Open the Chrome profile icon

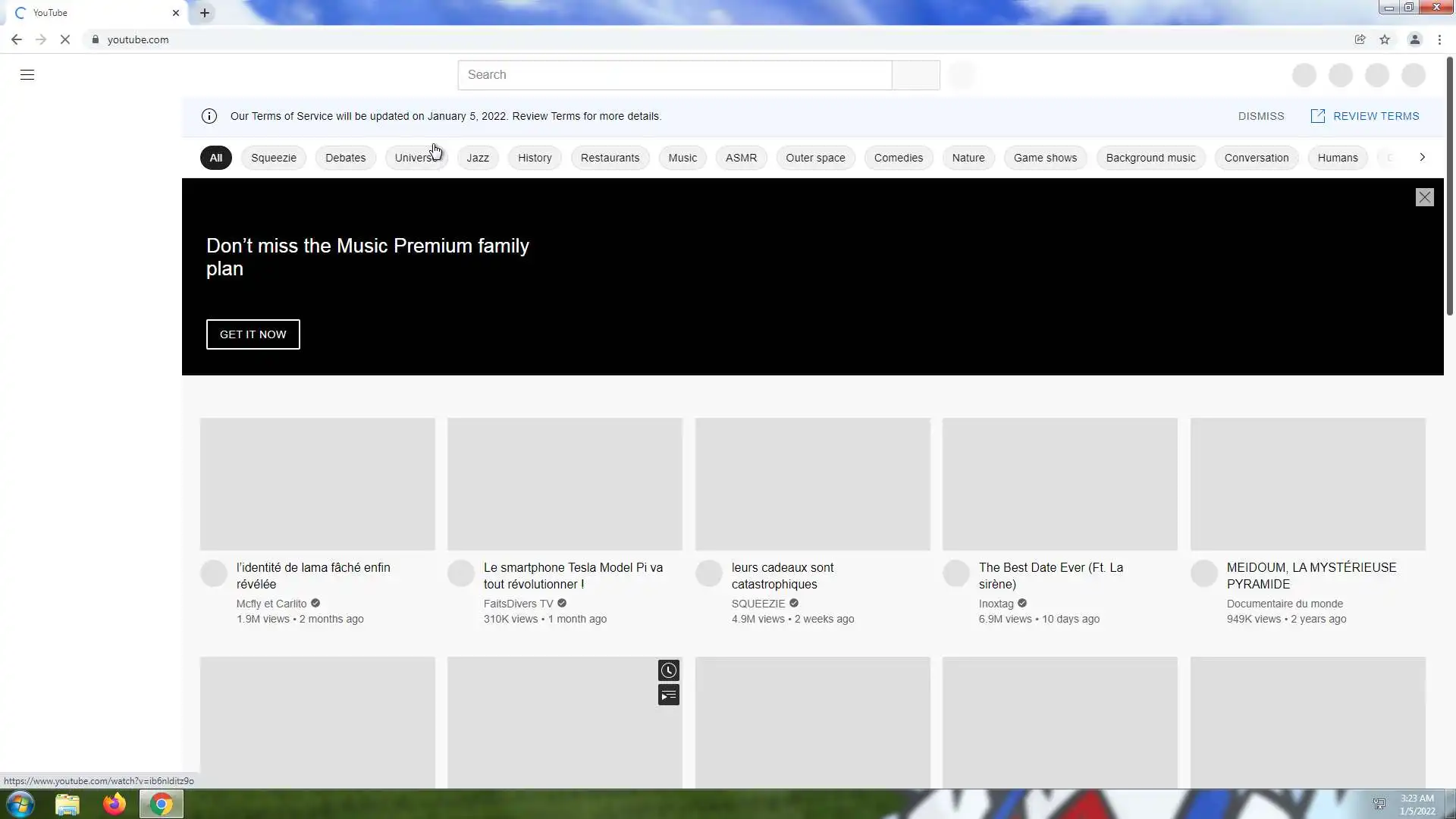tap(1414, 39)
